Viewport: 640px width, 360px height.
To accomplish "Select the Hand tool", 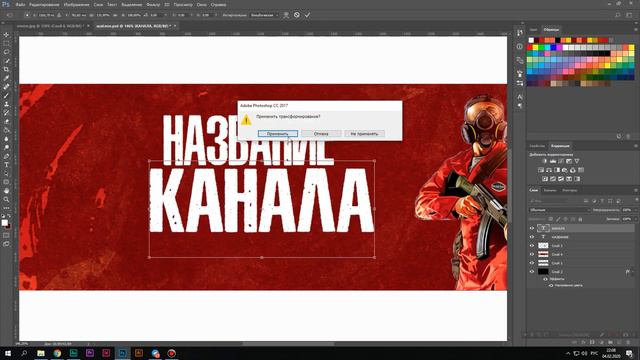I will click(6, 191).
